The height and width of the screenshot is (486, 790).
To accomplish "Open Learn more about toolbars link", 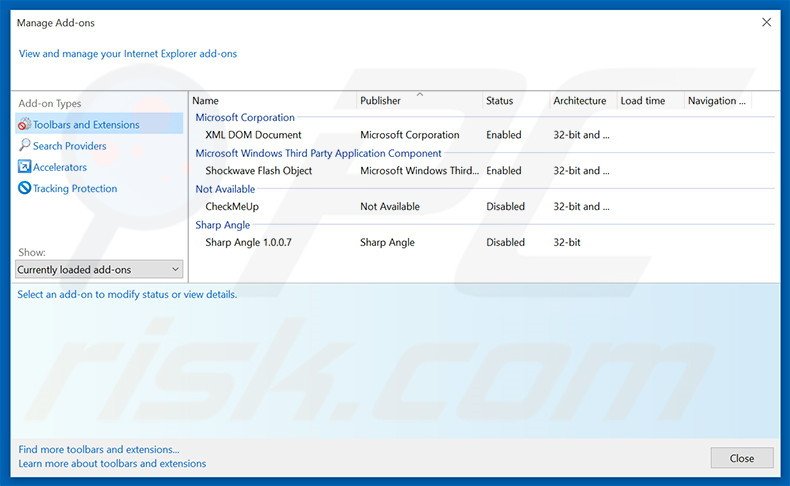I will [112, 464].
